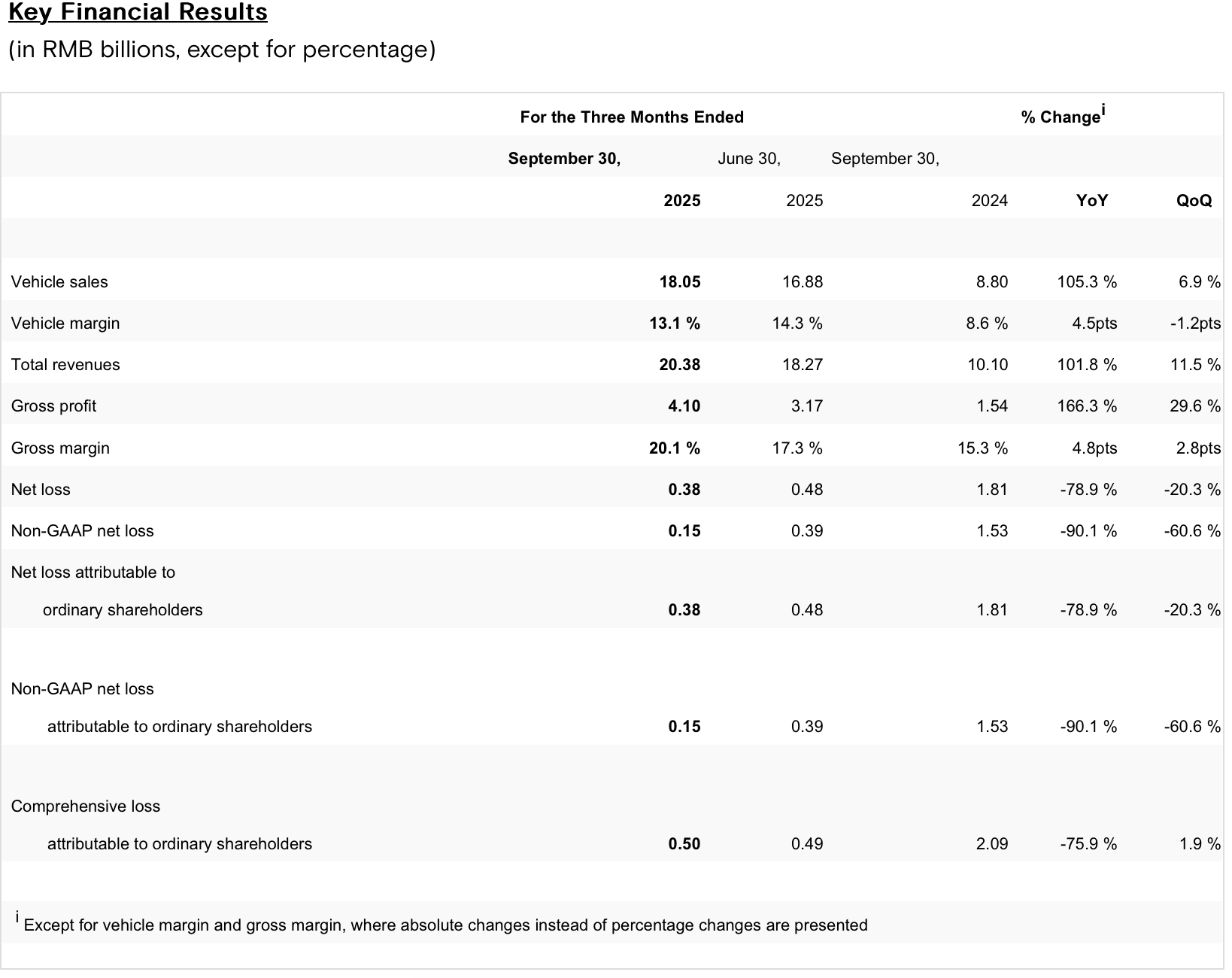
Task: Click the footnote text about absolute changes
Action: [445, 925]
